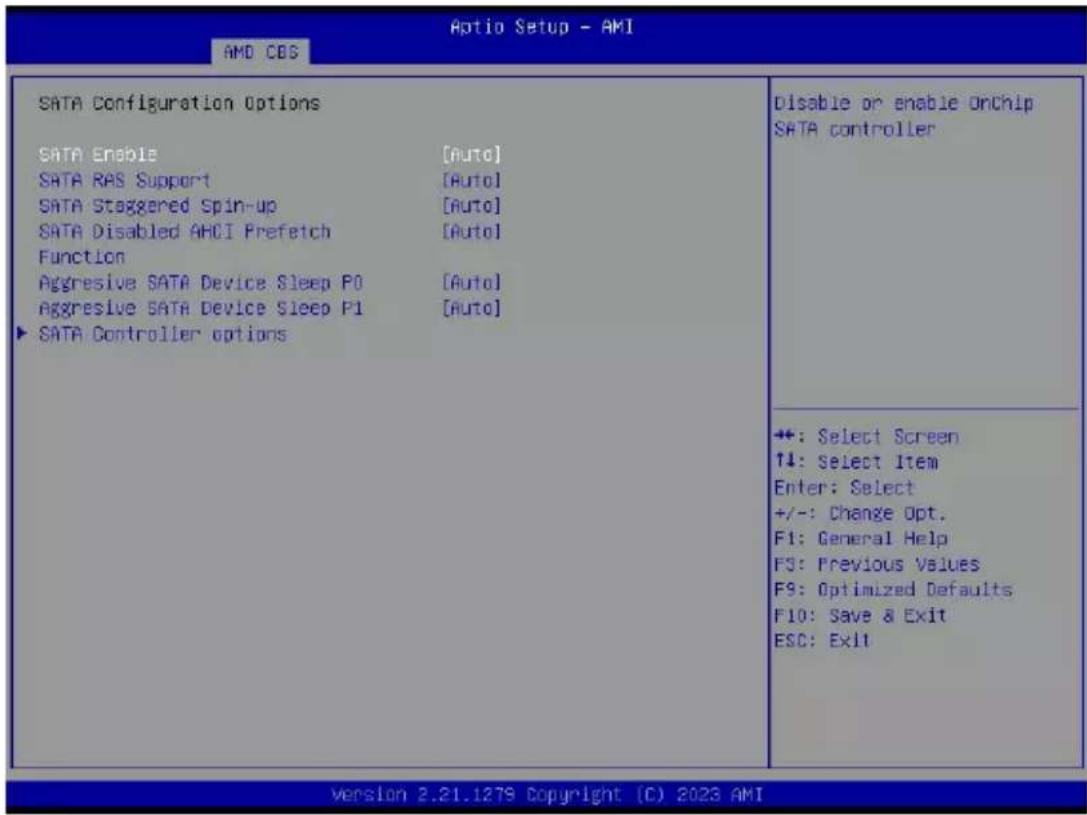Click the SATA Configuration Options heading
The height and width of the screenshot is (815, 1087).
(x=179, y=103)
